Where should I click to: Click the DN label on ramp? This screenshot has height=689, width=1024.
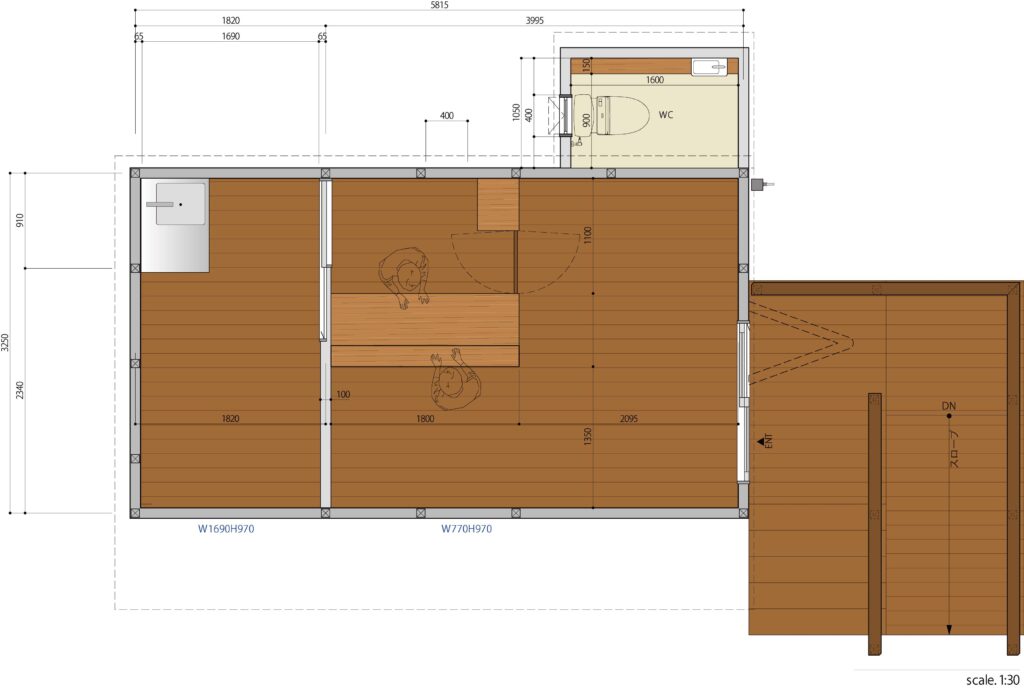(x=949, y=405)
